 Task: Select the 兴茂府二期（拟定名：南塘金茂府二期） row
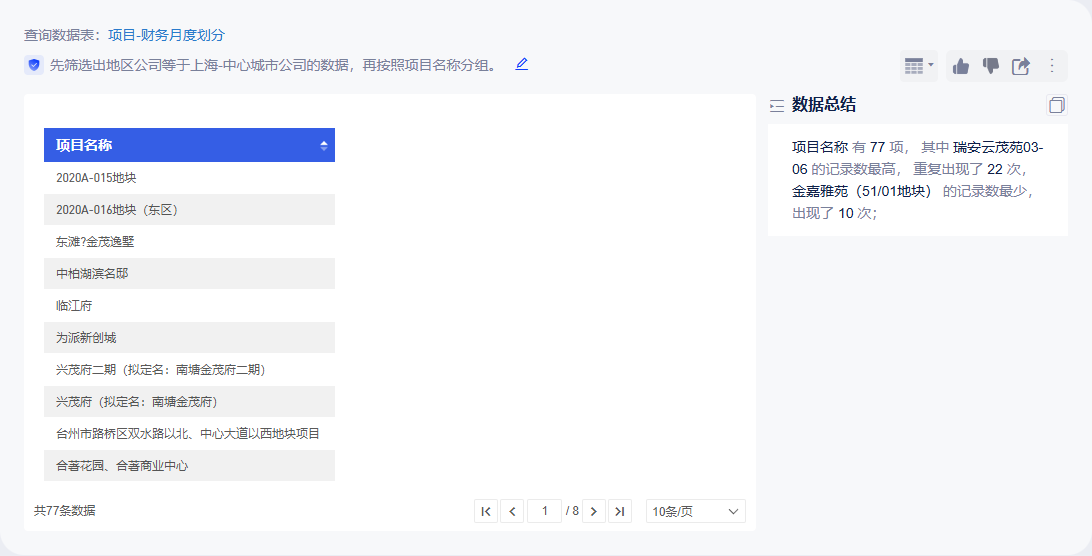(189, 370)
